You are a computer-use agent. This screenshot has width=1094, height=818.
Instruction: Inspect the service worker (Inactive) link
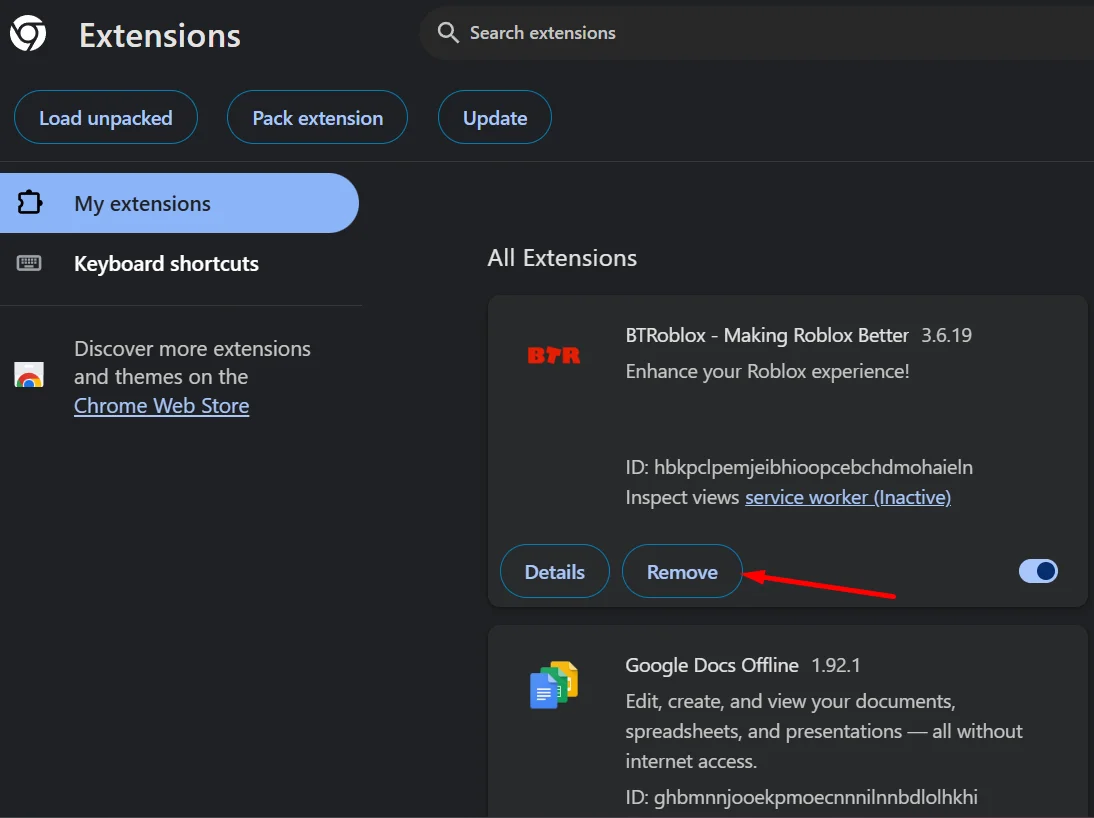847,497
